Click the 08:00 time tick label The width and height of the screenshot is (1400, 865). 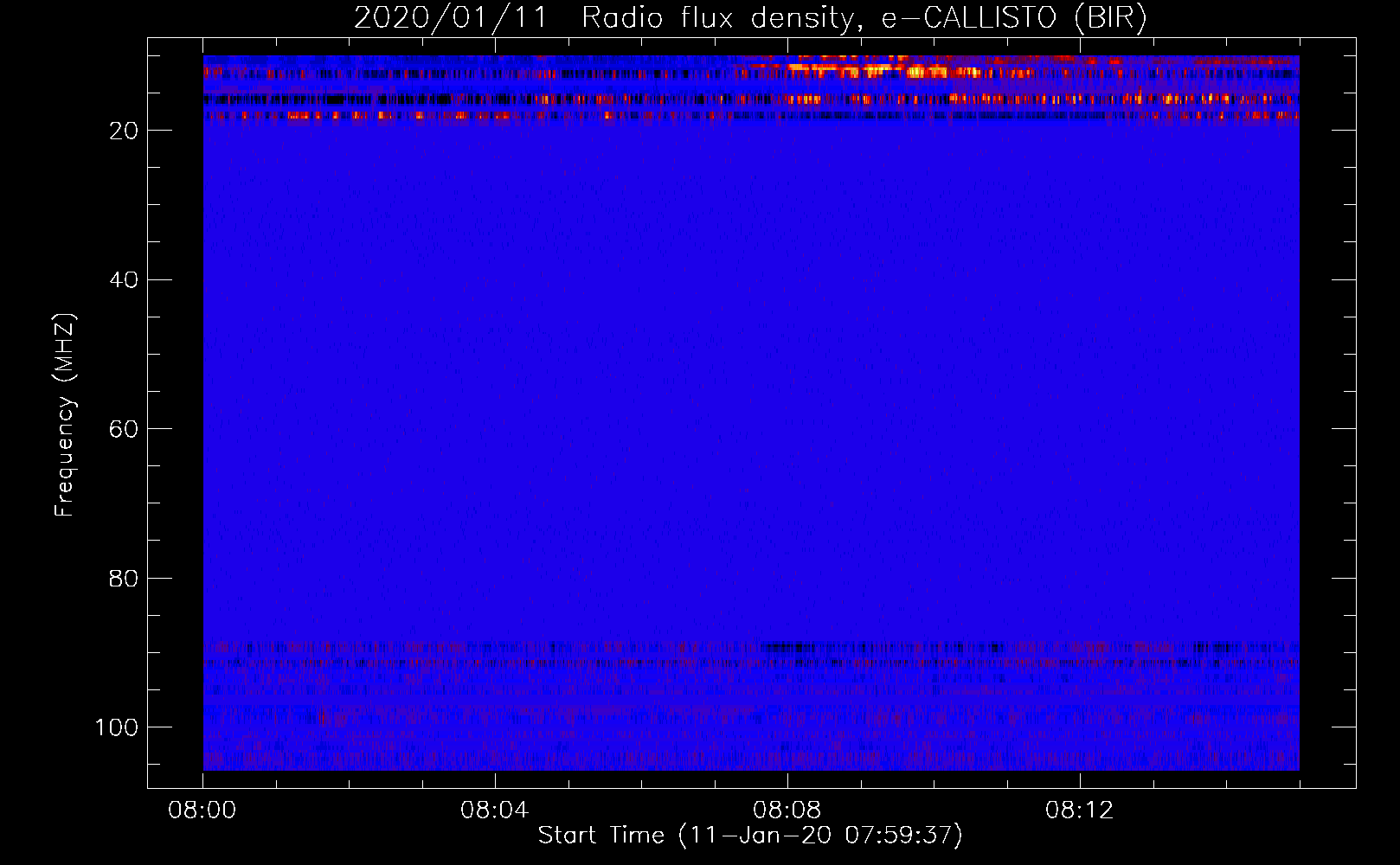click(202, 811)
